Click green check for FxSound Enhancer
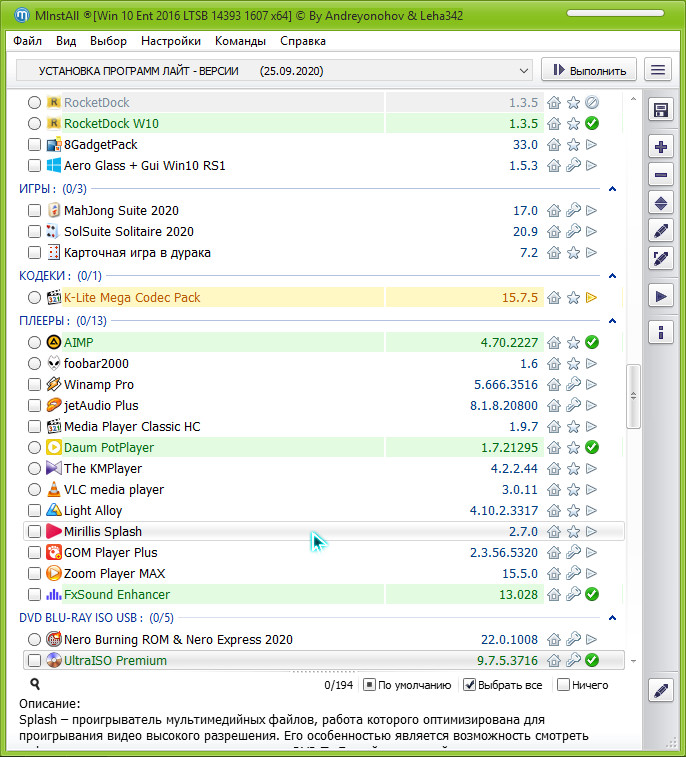The image size is (686, 757). click(591, 594)
